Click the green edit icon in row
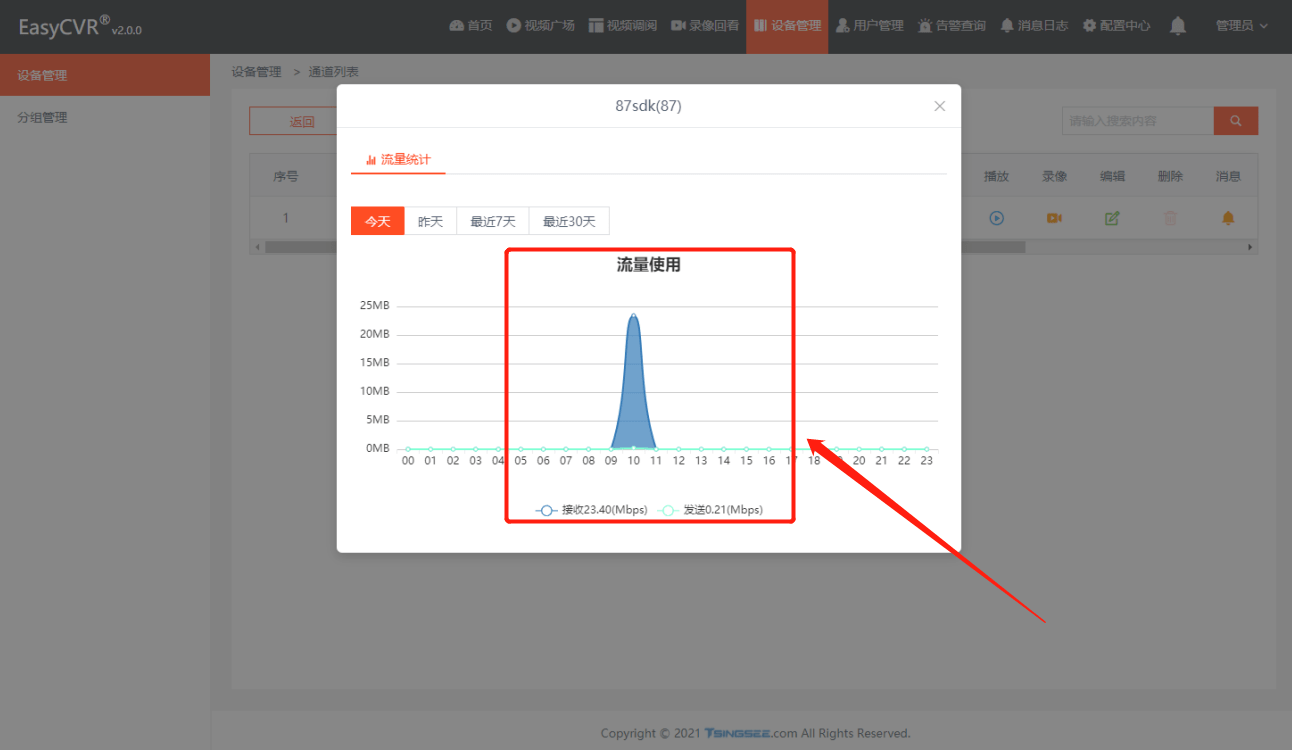Viewport: 1292px width, 750px height. point(1112,218)
